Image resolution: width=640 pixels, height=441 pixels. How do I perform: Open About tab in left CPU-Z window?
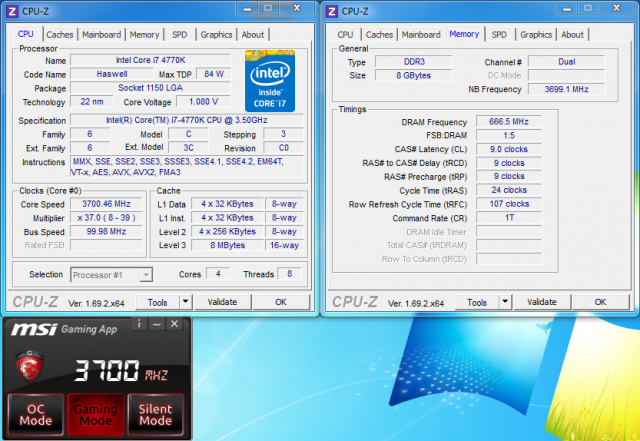[253, 35]
